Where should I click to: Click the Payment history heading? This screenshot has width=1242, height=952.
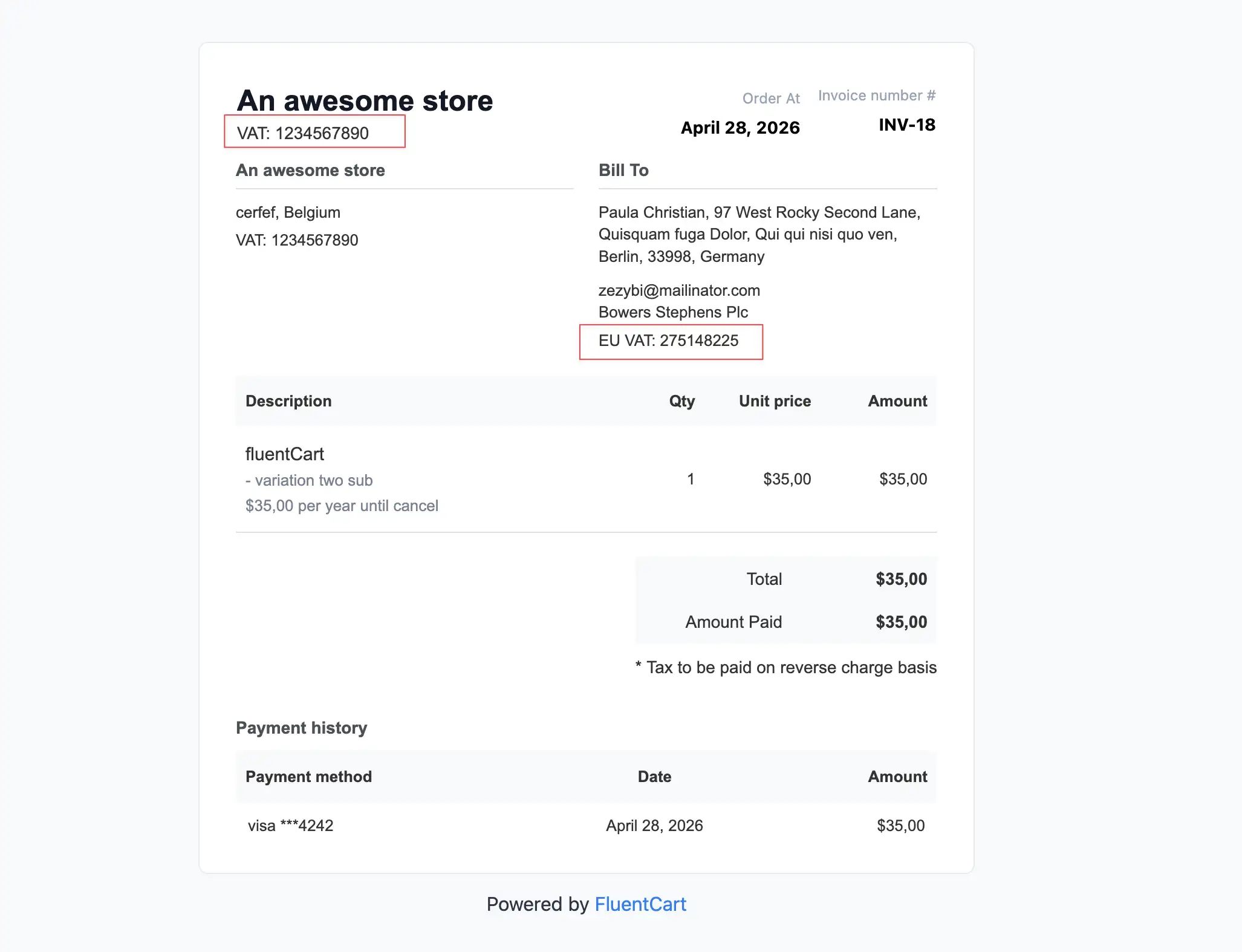tap(301, 728)
